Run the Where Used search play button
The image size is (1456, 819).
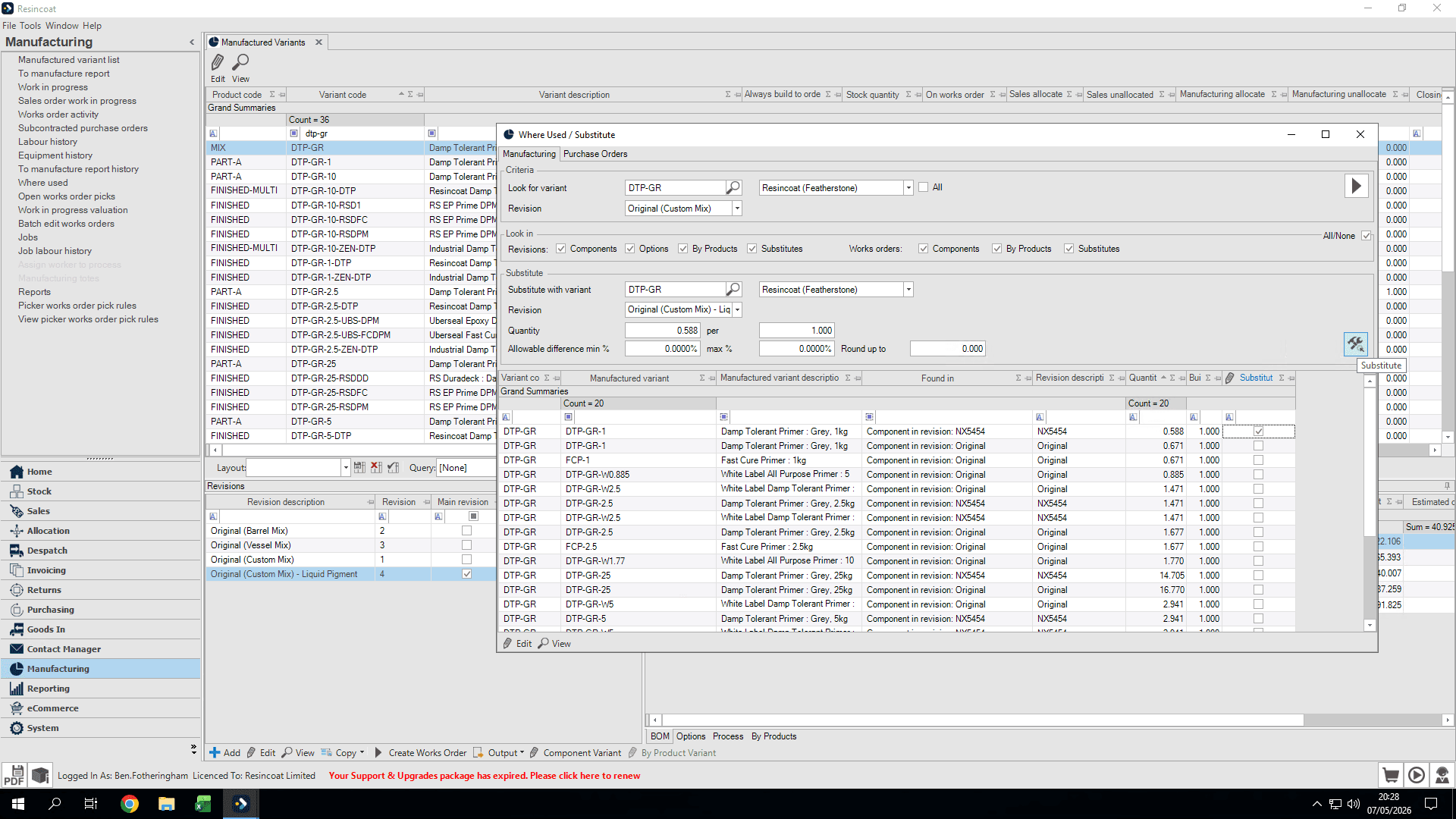1356,187
